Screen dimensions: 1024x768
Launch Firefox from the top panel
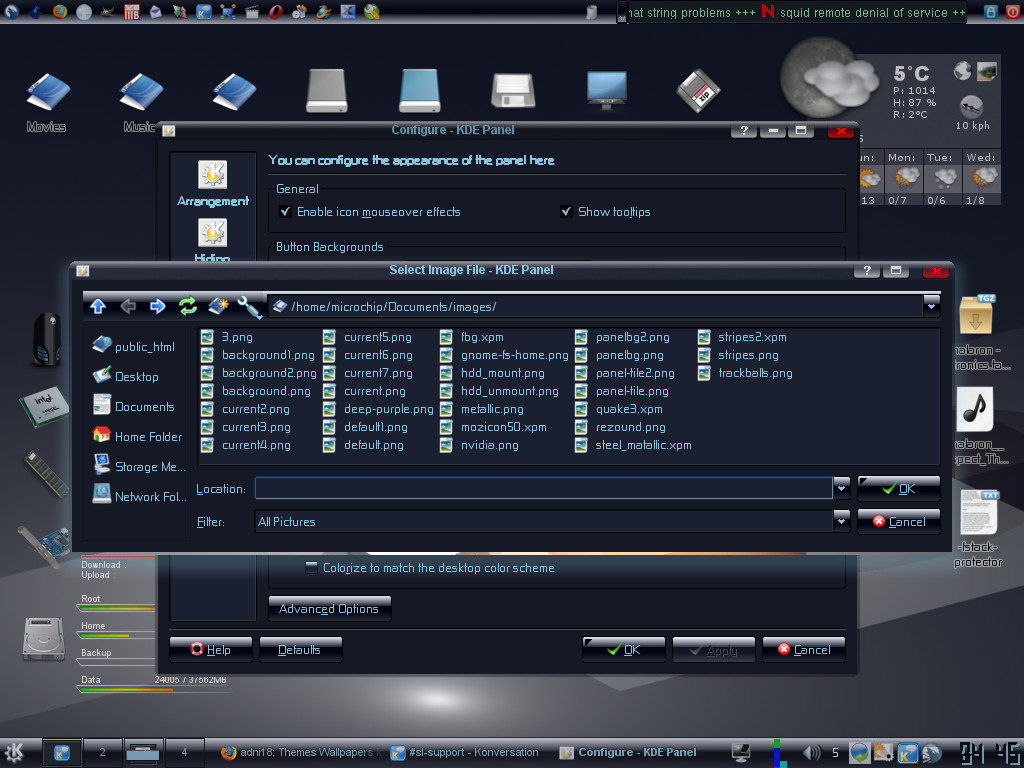59,11
